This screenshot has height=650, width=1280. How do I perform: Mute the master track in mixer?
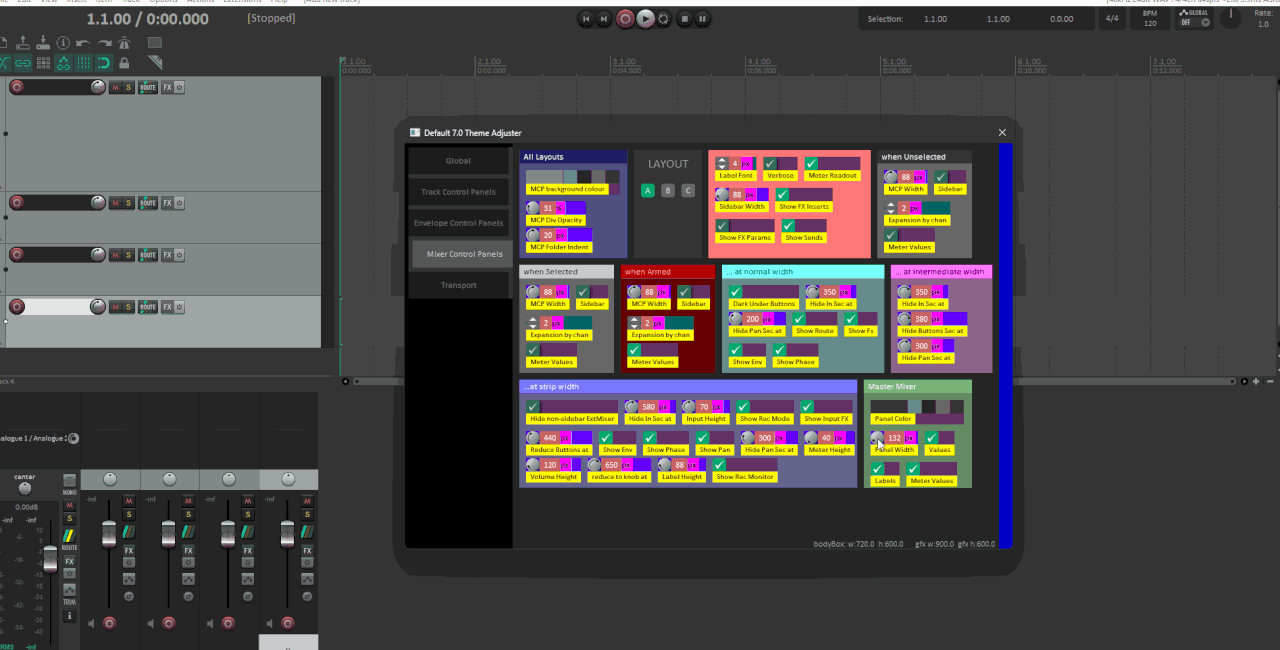click(x=70, y=505)
